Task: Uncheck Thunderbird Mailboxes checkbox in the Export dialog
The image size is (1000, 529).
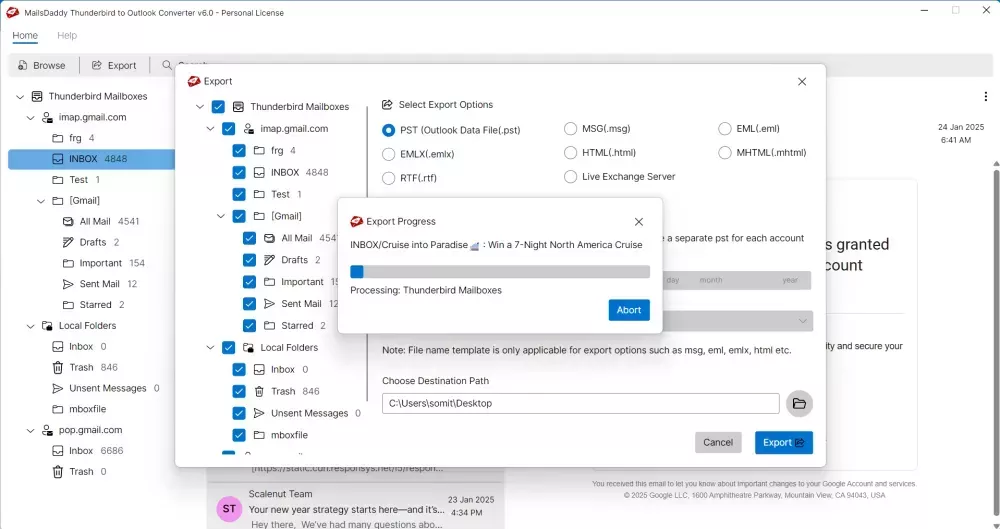Action: [218, 107]
